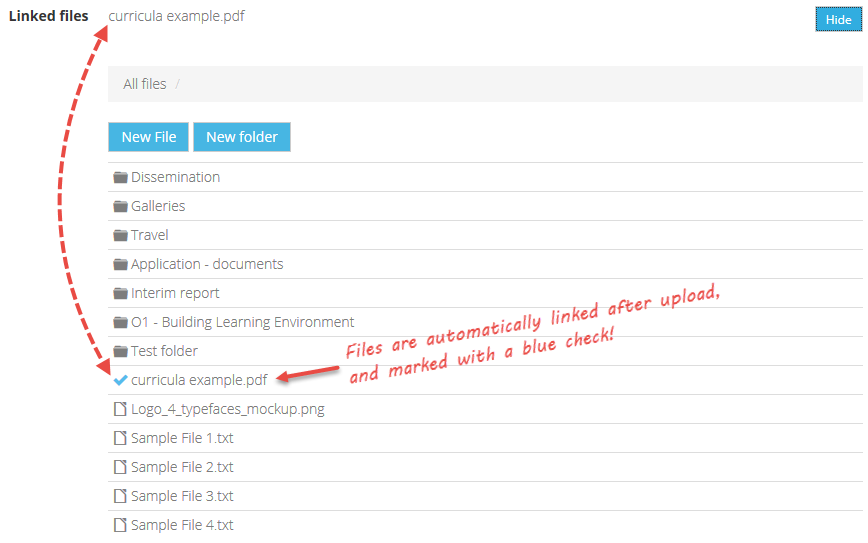Toggle the blue check on curricula example.pdf
Viewport: 868px width, 543px height.
click(x=120, y=380)
